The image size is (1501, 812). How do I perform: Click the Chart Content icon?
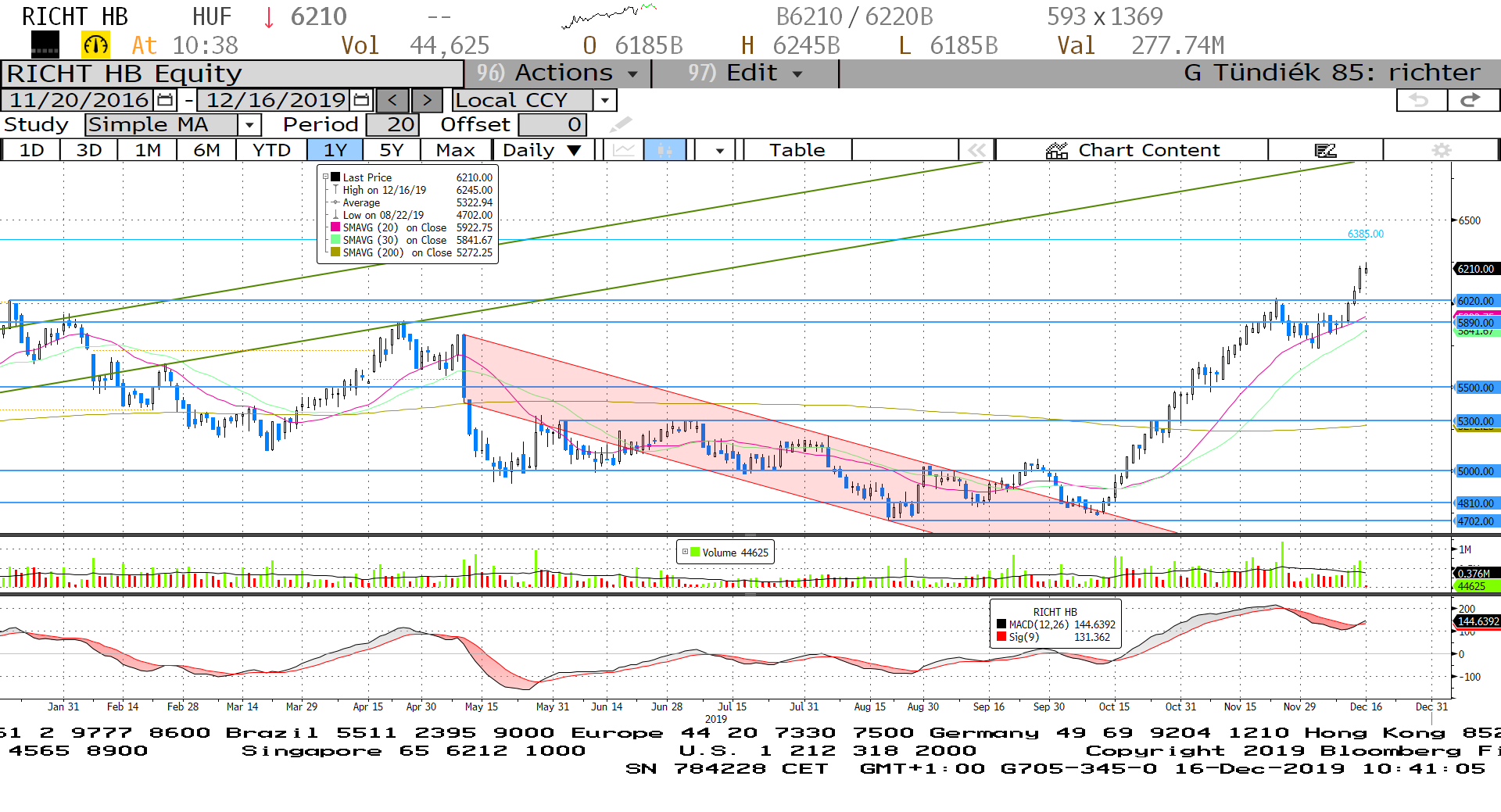tap(1057, 150)
